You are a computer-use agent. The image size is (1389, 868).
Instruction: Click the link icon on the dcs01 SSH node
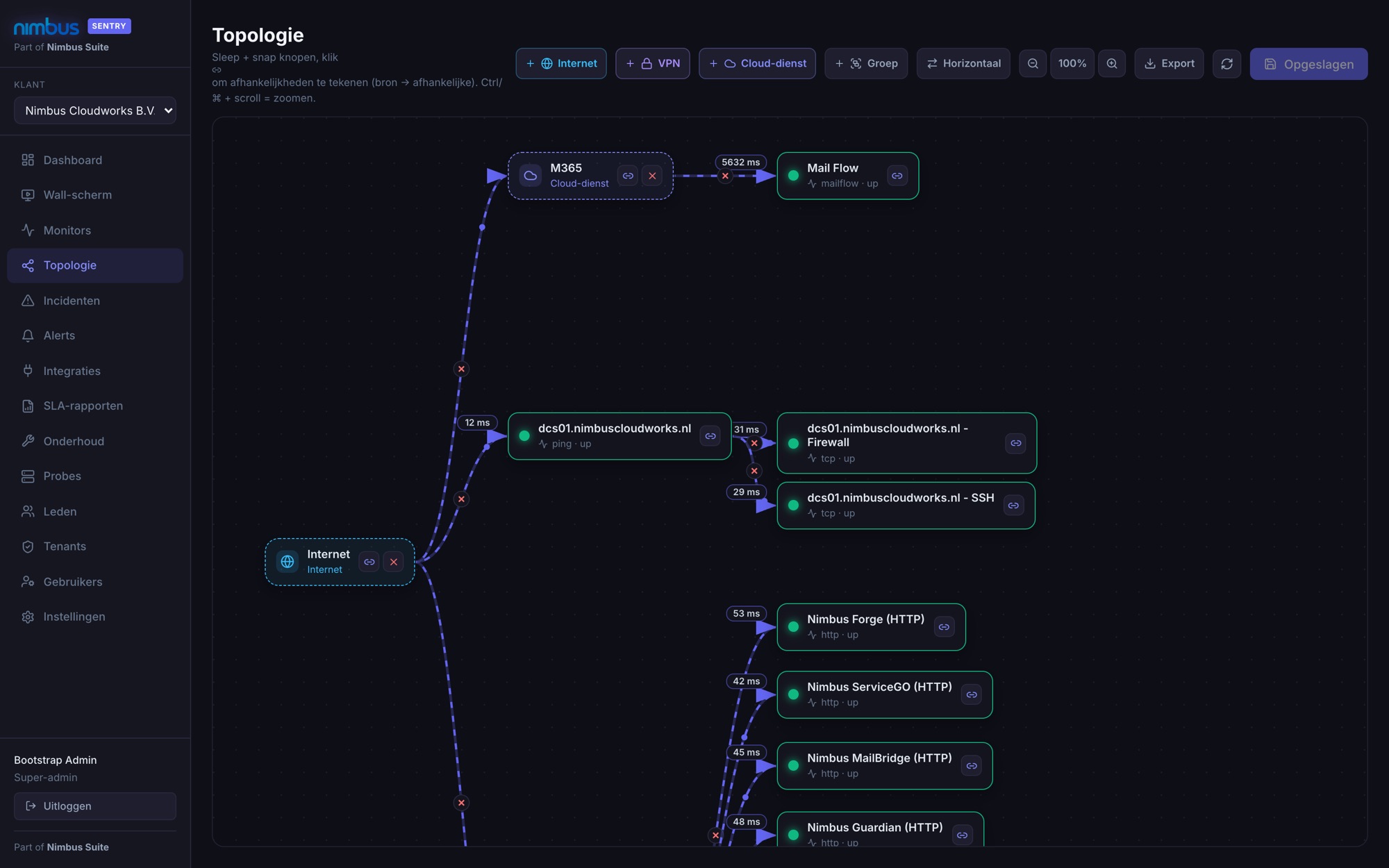(x=1014, y=506)
